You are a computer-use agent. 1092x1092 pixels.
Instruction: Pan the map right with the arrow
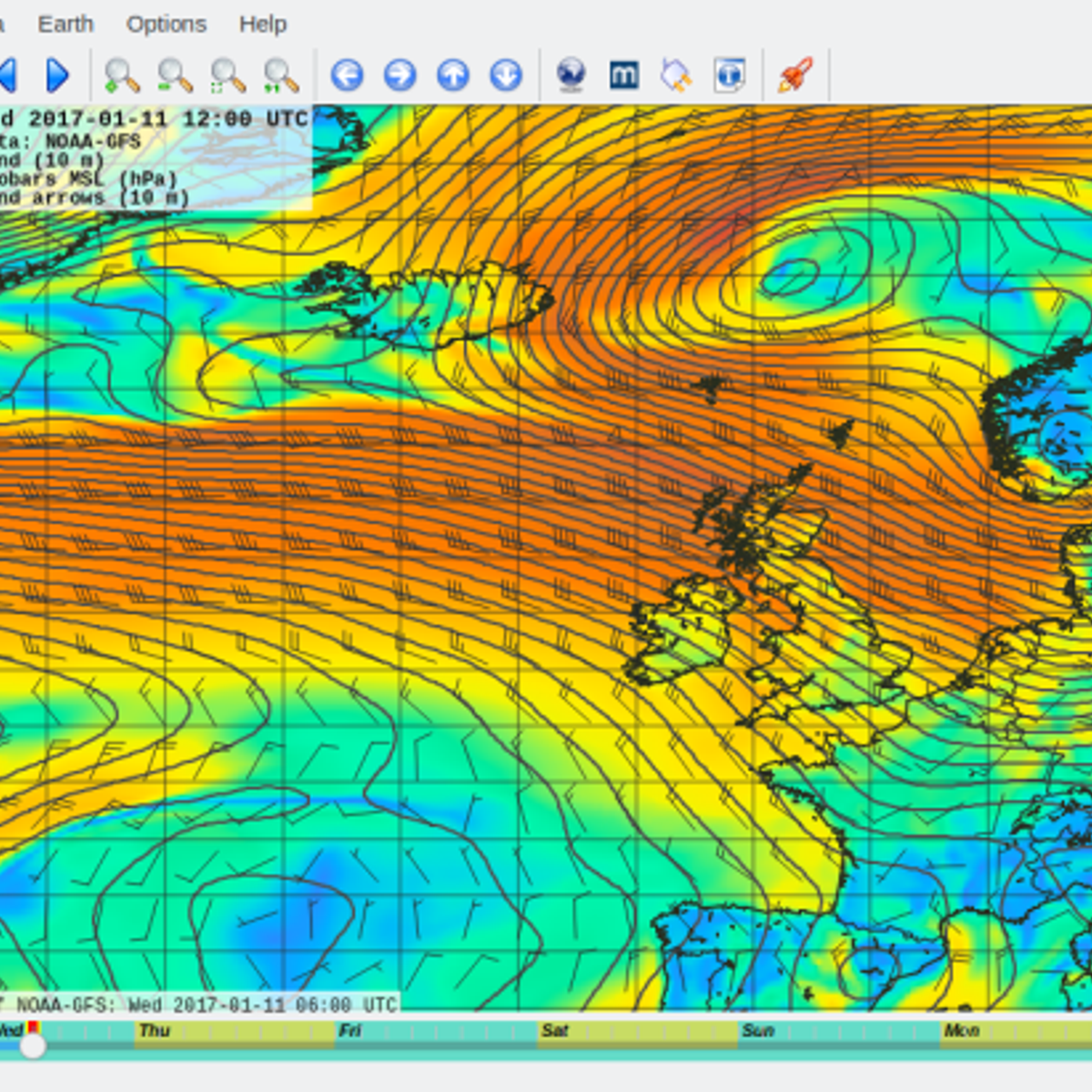pos(399,76)
